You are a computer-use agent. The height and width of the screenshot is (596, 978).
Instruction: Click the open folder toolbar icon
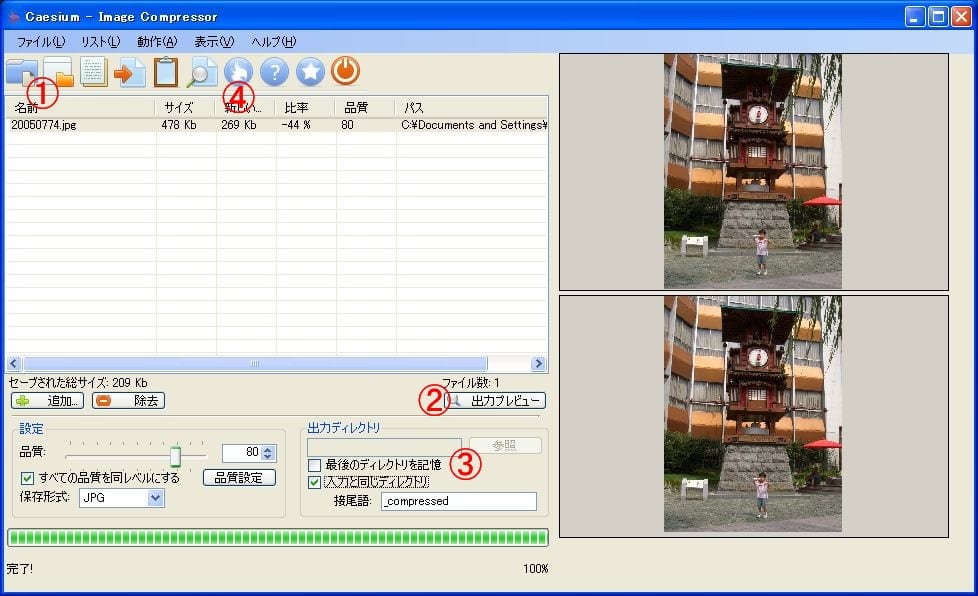coord(57,73)
